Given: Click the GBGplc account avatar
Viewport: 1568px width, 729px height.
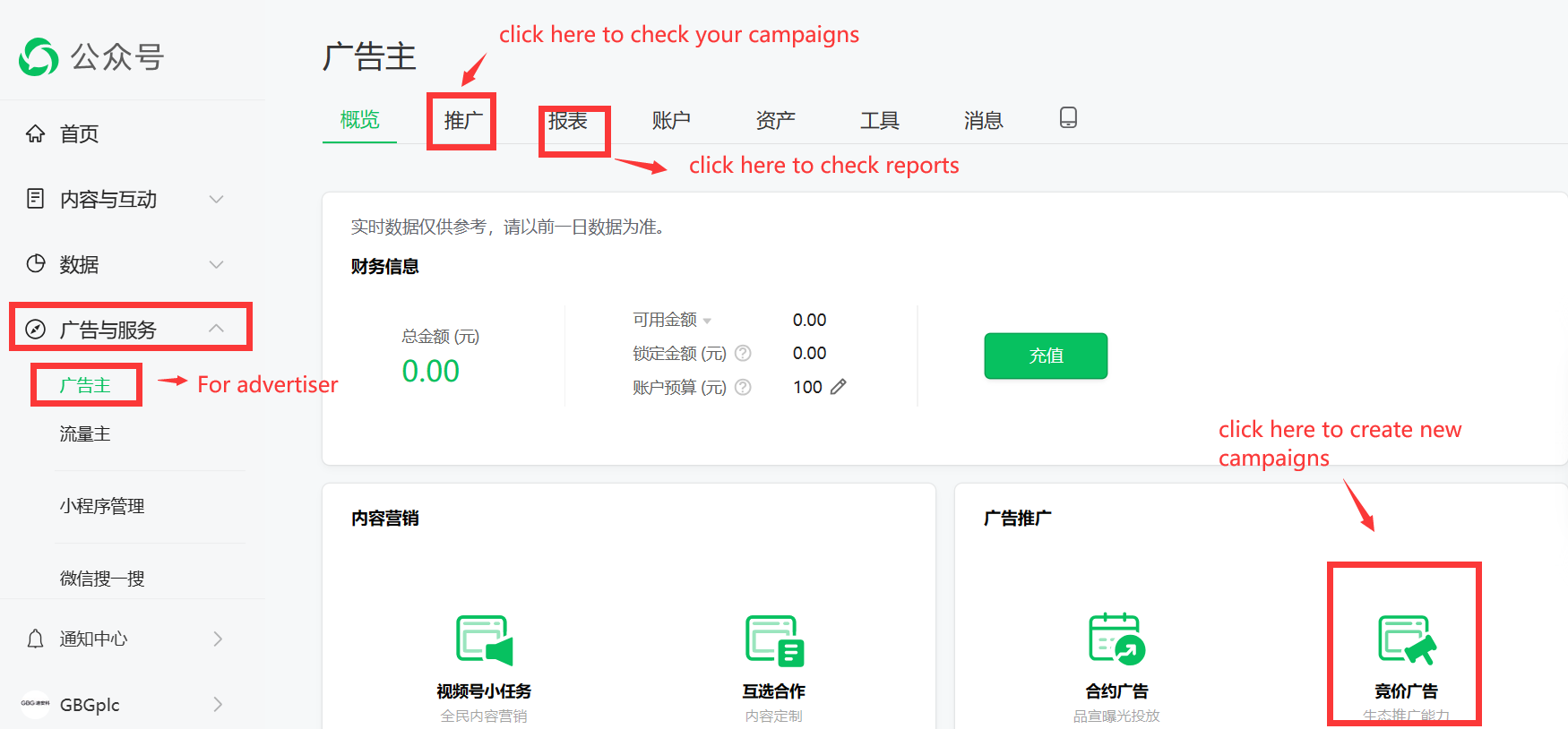Looking at the screenshot, I should (x=36, y=704).
